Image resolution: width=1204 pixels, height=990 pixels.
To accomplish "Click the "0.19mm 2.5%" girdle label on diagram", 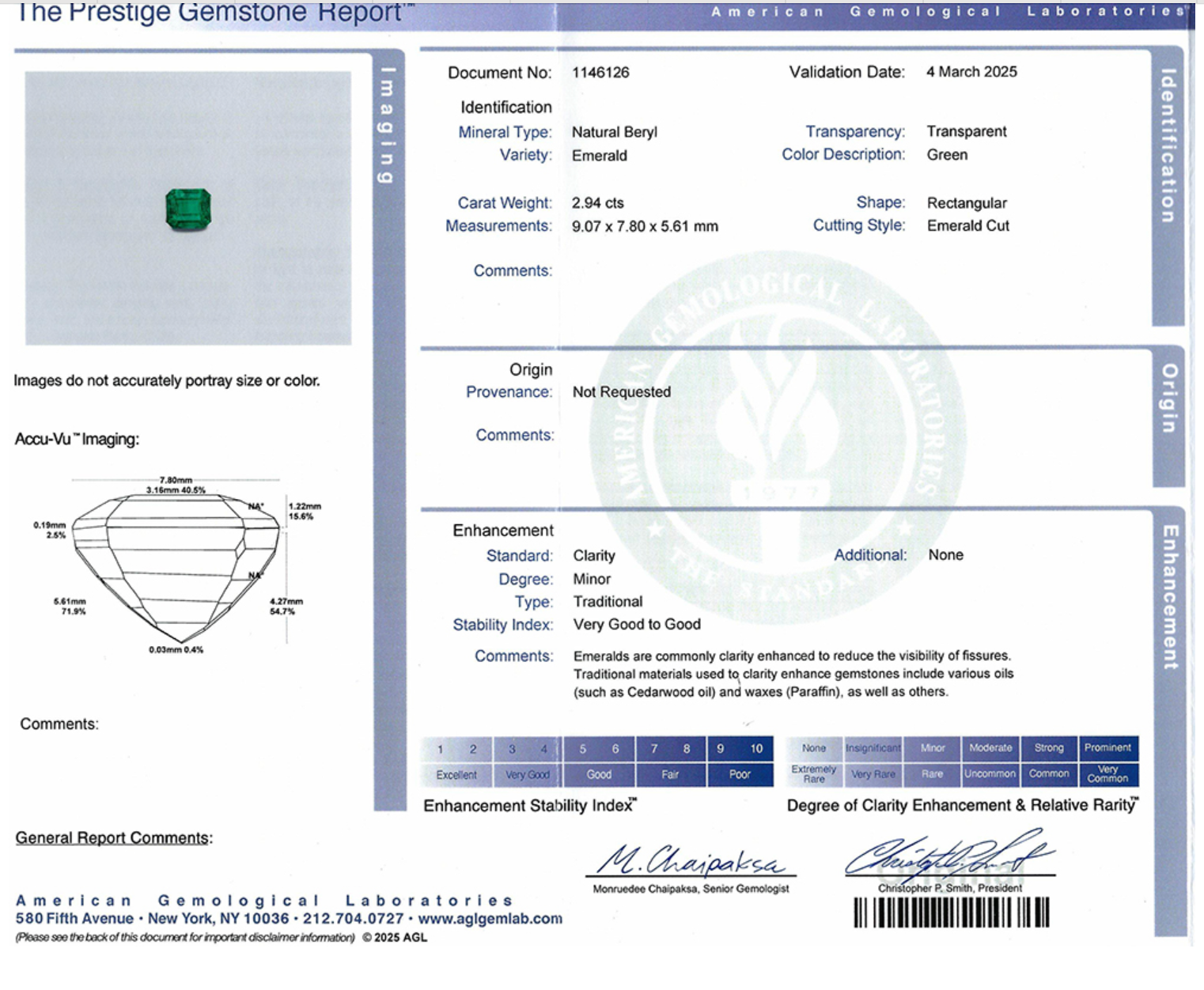I will point(49,530).
